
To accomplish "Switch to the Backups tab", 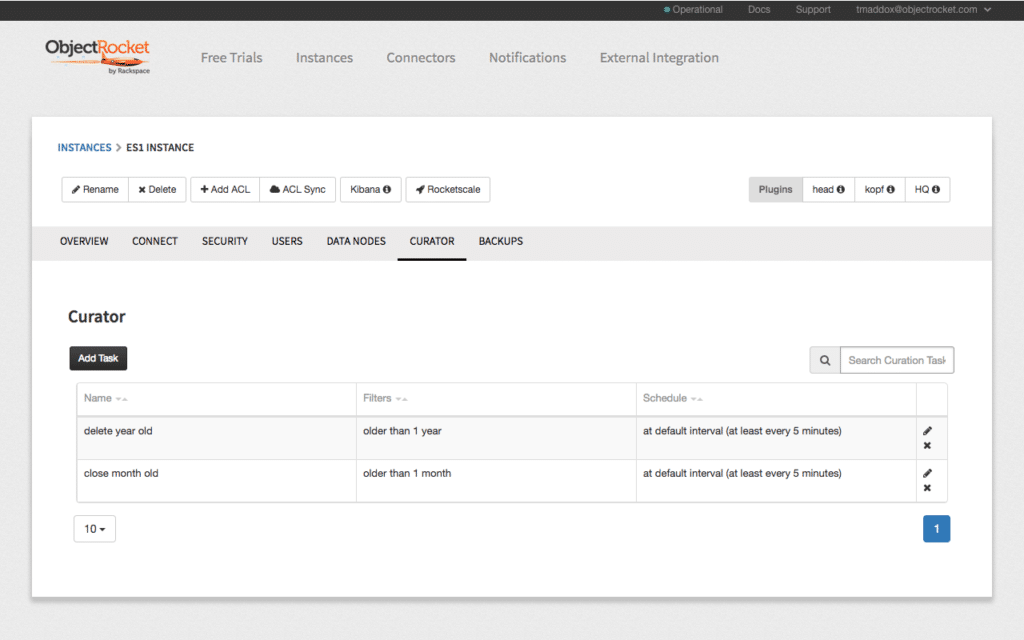I will click(x=500, y=241).
